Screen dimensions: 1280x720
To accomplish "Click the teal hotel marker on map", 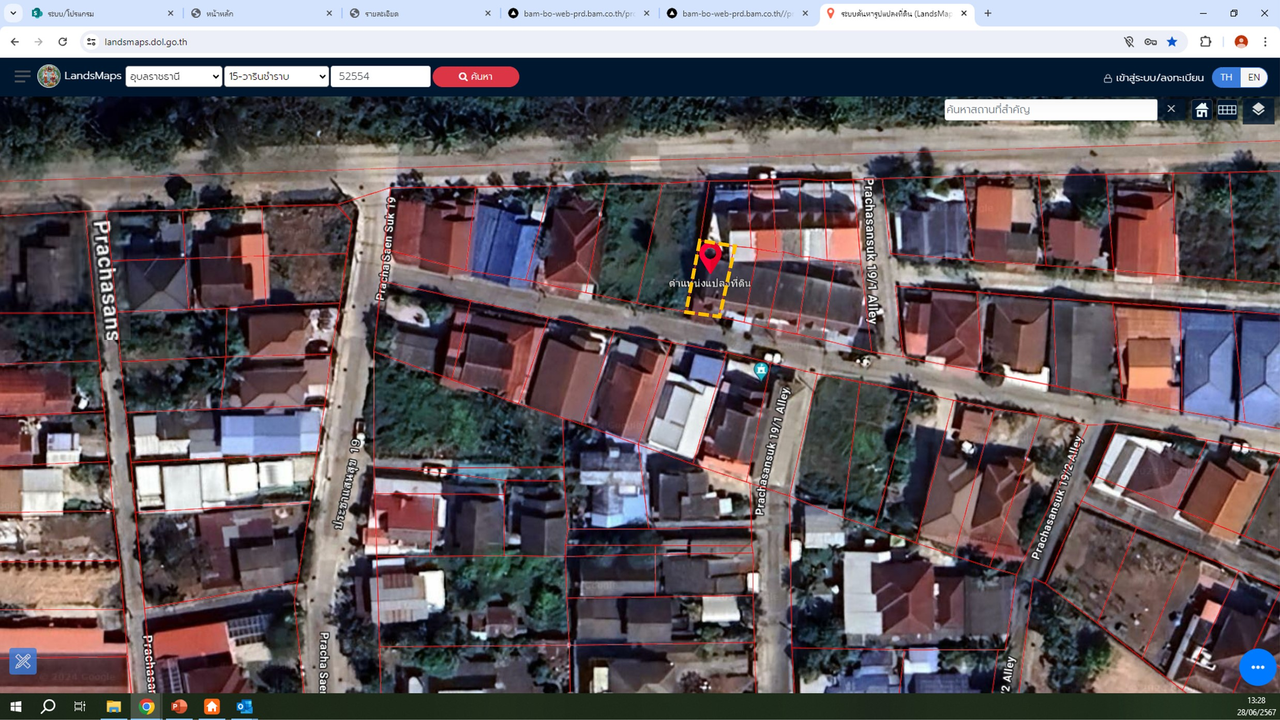I will pos(761,371).
